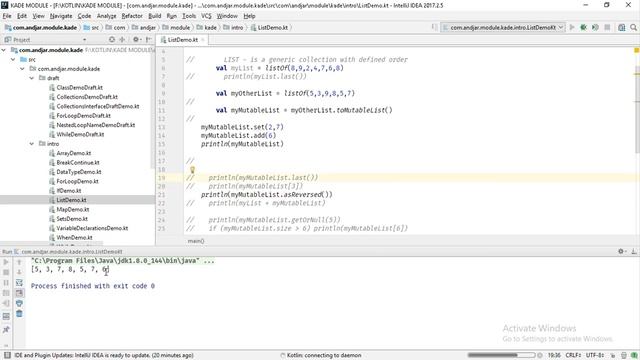The width and height of the screenshot is (640, 360).
Task: Click the editor vertical scrollbar
Action: tap(637, 110)
